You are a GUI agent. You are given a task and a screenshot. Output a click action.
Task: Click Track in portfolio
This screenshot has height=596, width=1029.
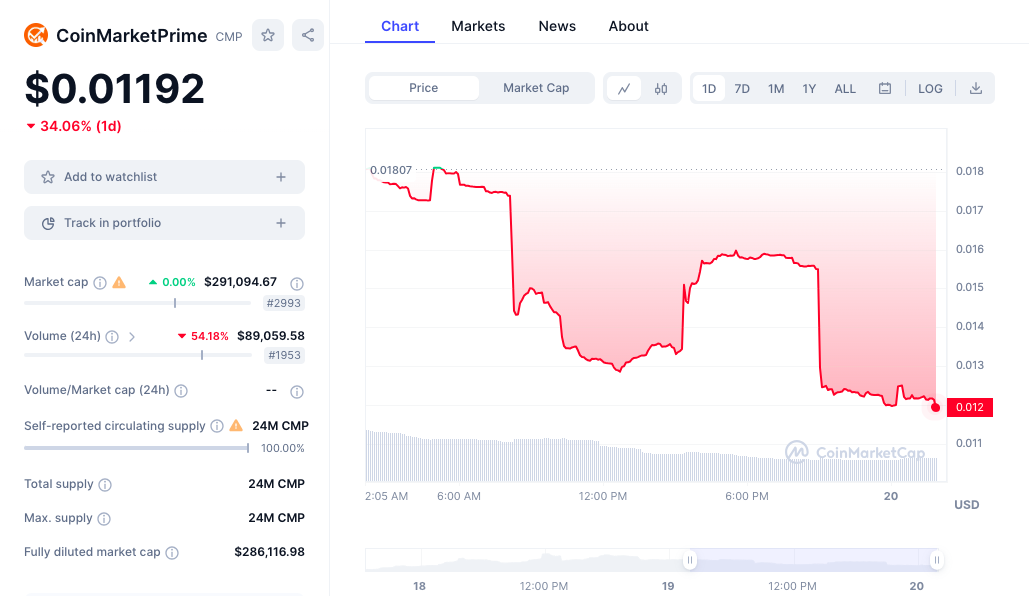click(164, 222)
